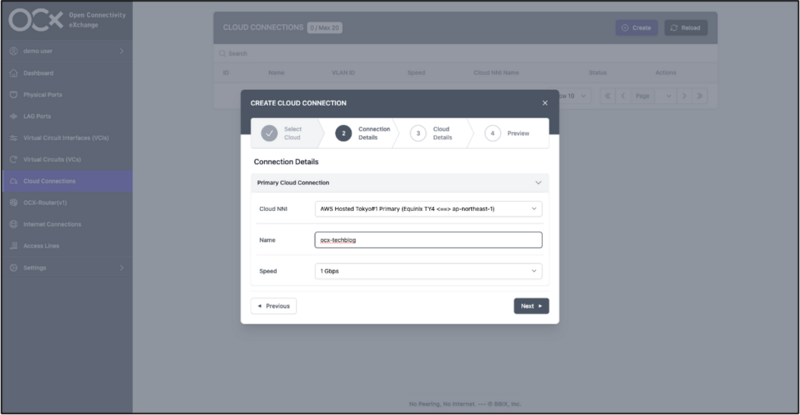The width and height of the screenshot is (800, 415).
Task: Click the Name input field
Action: click(428, 240)
